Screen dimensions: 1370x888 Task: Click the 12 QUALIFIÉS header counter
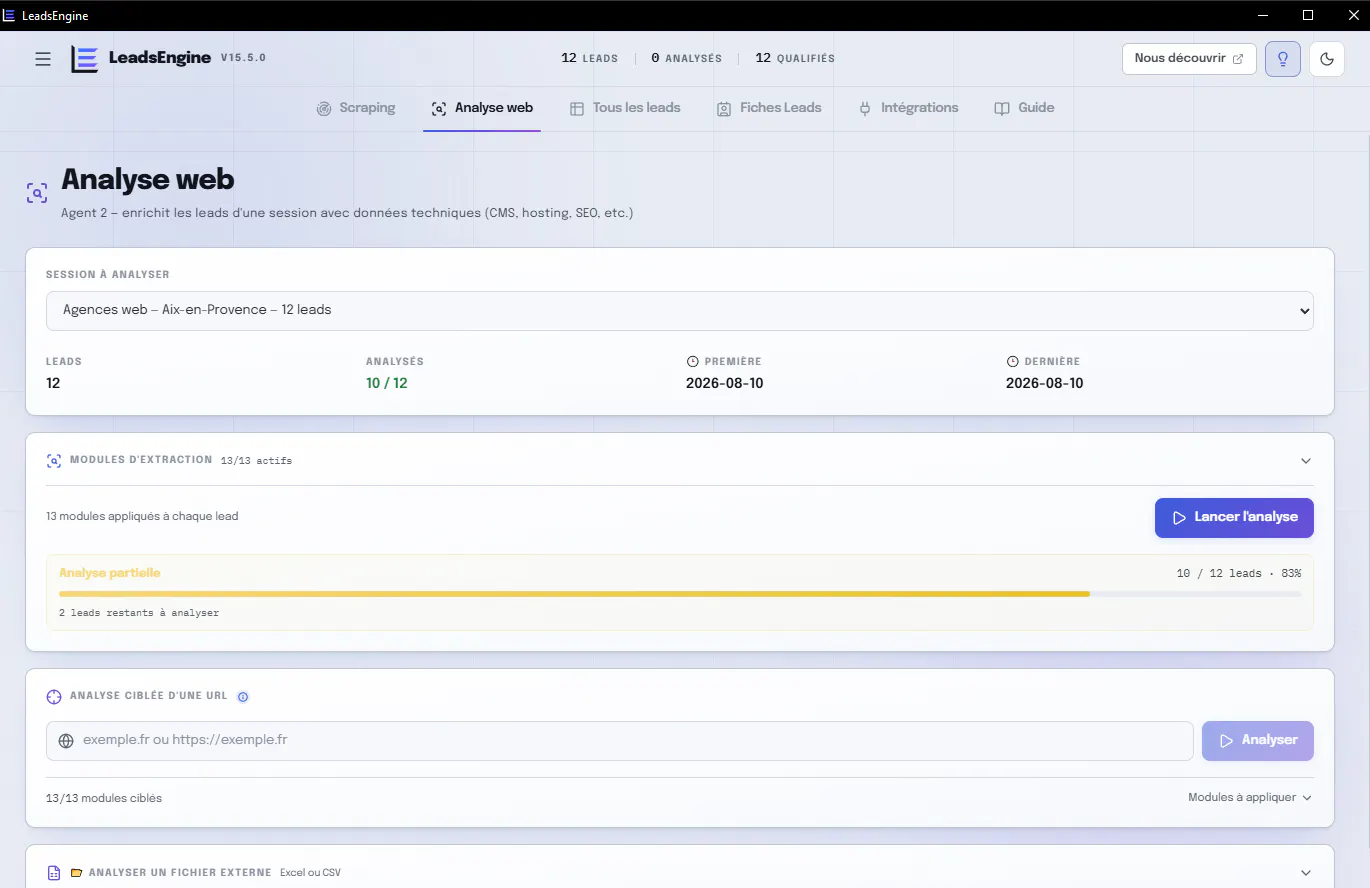click(x=795, y=59)
